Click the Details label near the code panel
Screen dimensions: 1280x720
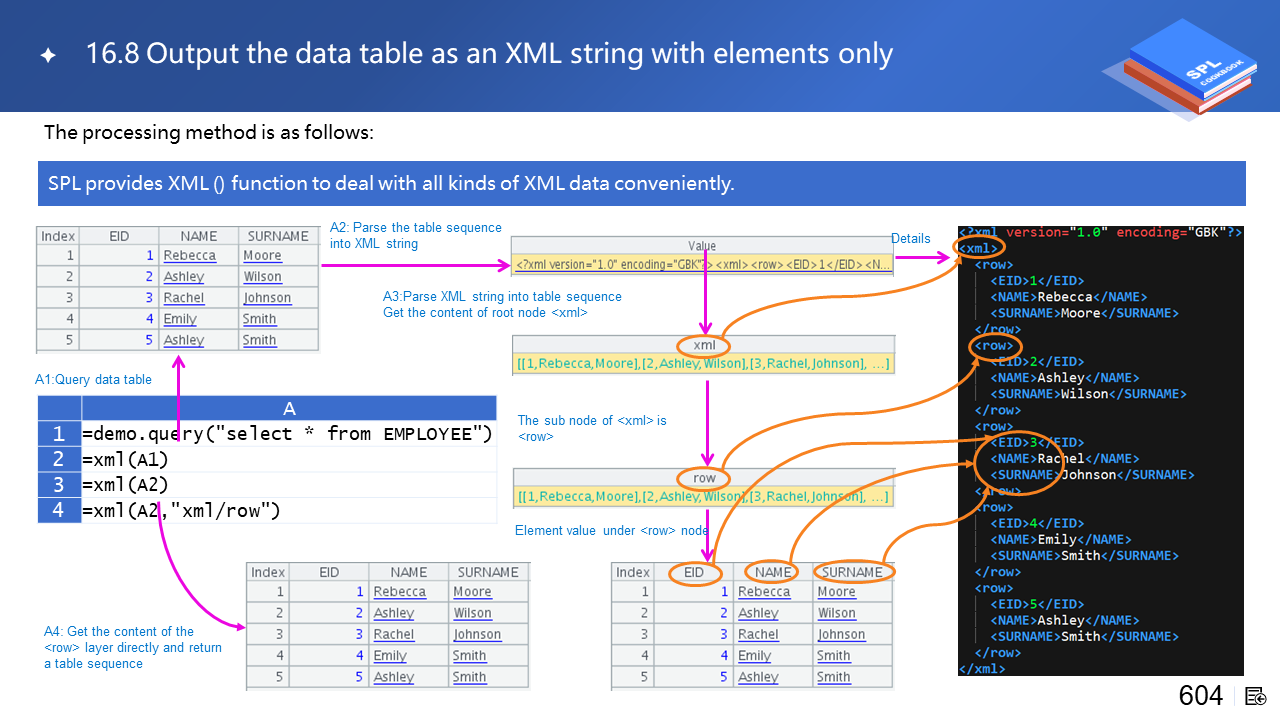[x=910, y=238]
